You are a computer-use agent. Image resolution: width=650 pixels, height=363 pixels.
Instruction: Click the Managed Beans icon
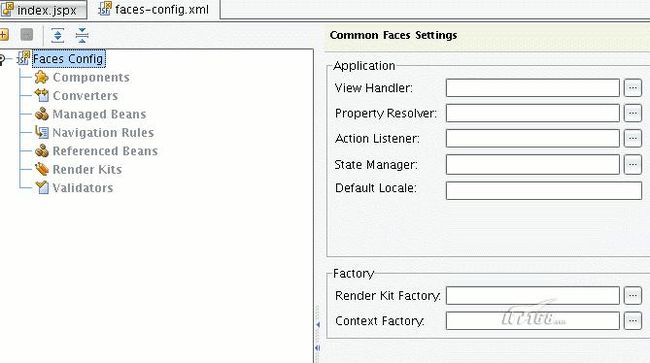[41, 114]
